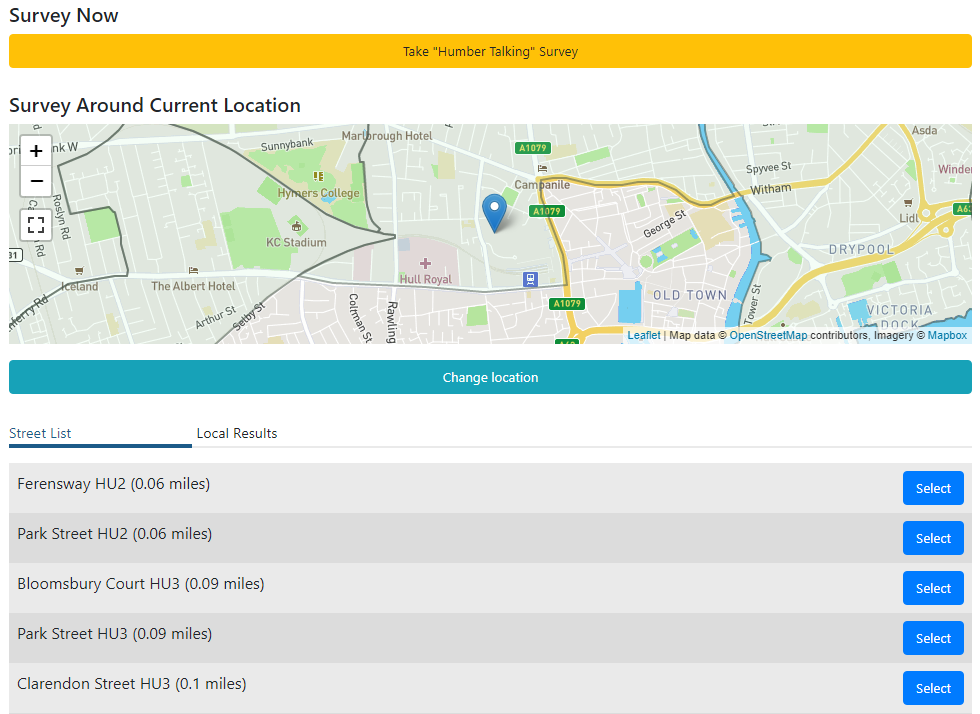The width and height of the screenshot is (980, 714).
Task: Click the Hymers College map icon
Action: click(319, 177)
